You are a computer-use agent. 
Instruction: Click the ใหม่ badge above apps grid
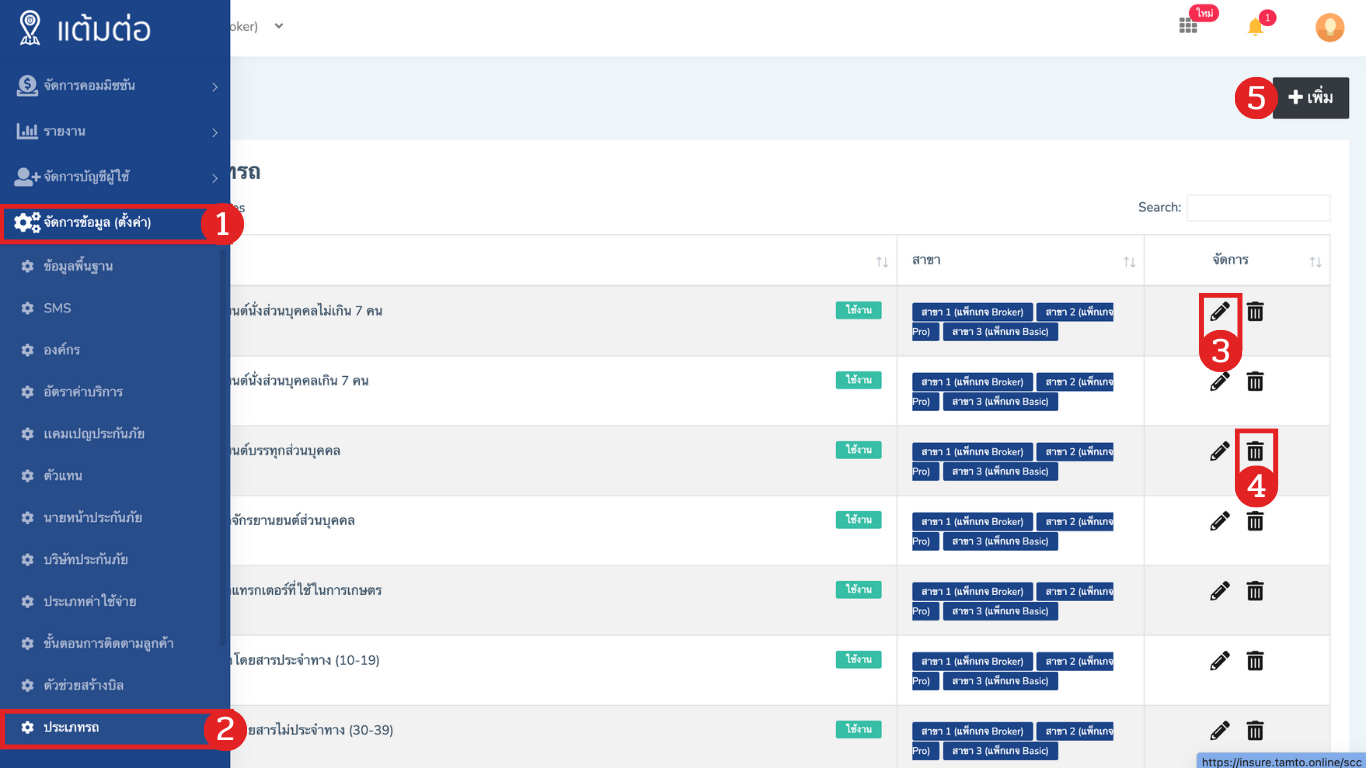click(1203, 12)
